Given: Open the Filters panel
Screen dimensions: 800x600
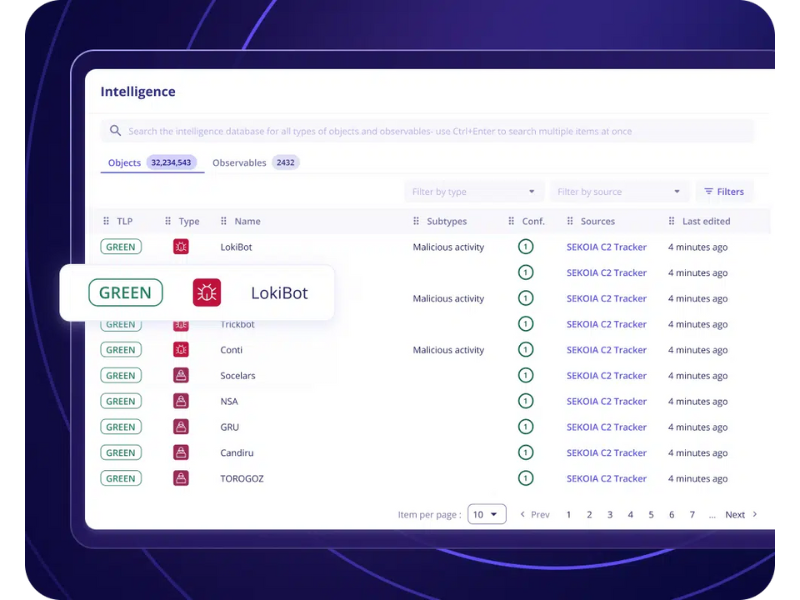Looking at the screenshot, I should [724, 191].
